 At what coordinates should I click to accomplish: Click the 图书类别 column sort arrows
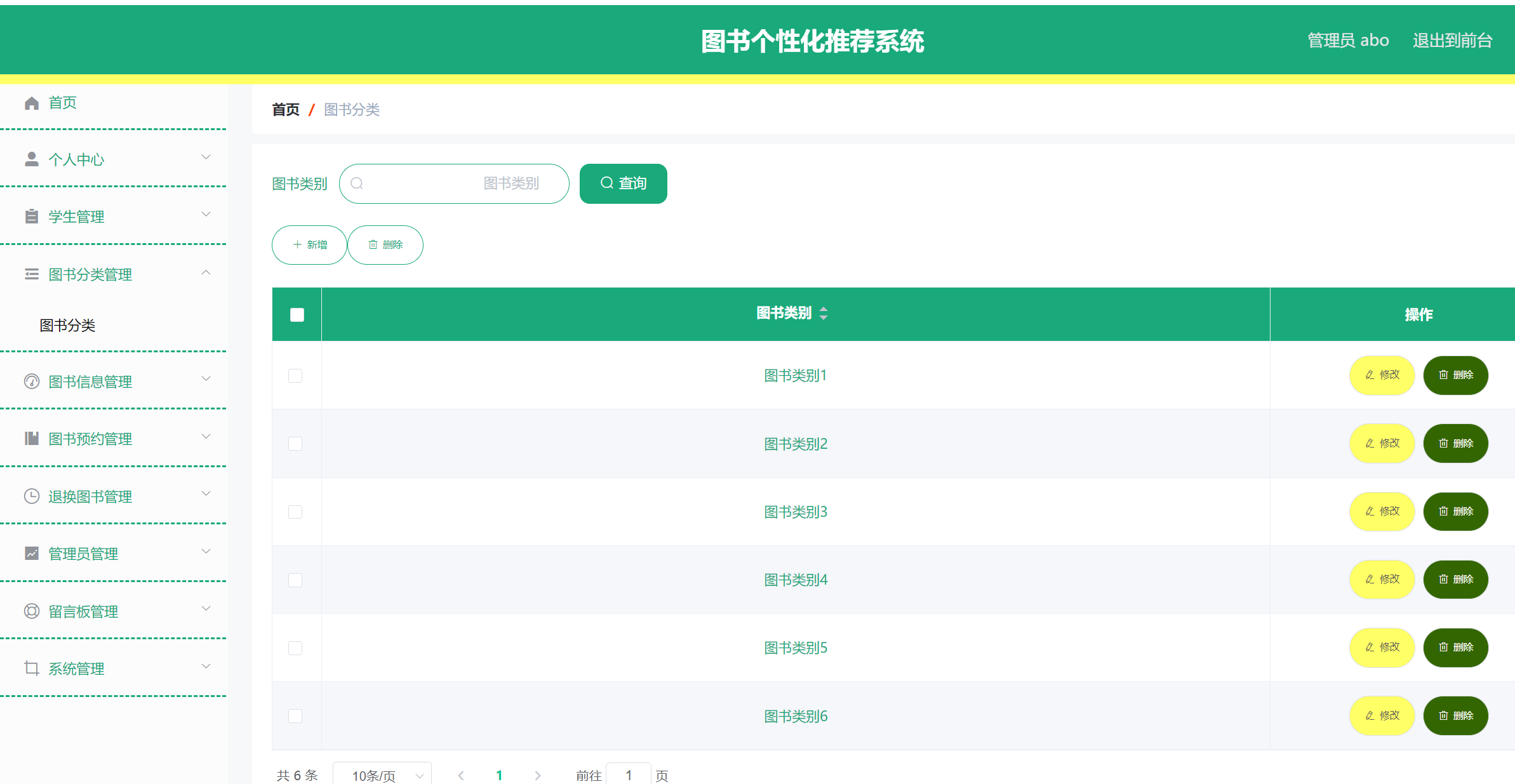pyautogui.click(x=824, y=313)
